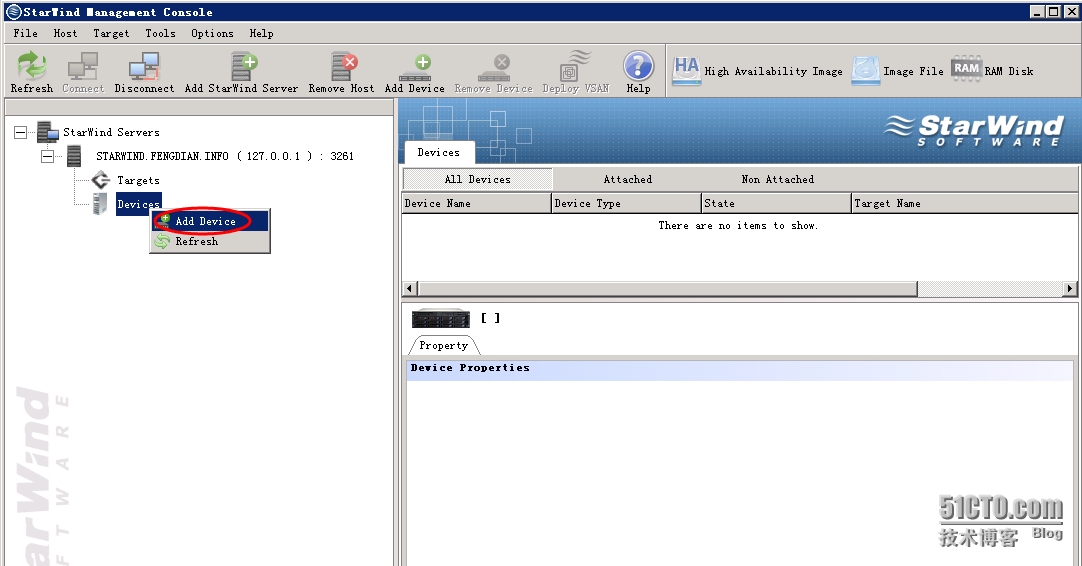Screen dimensions: 1082x566
Task: Select the Devices tab
Action: [x=438, y=153]
